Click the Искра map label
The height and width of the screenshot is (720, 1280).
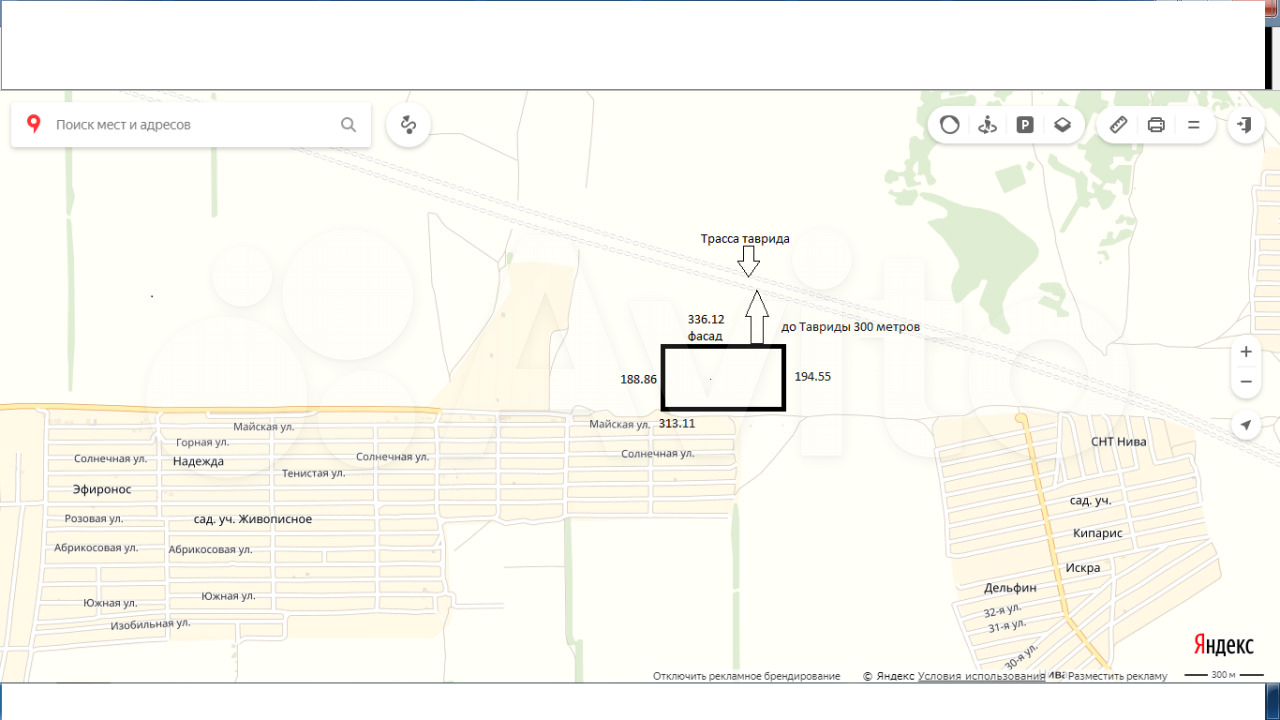[x=1083, y=567]
